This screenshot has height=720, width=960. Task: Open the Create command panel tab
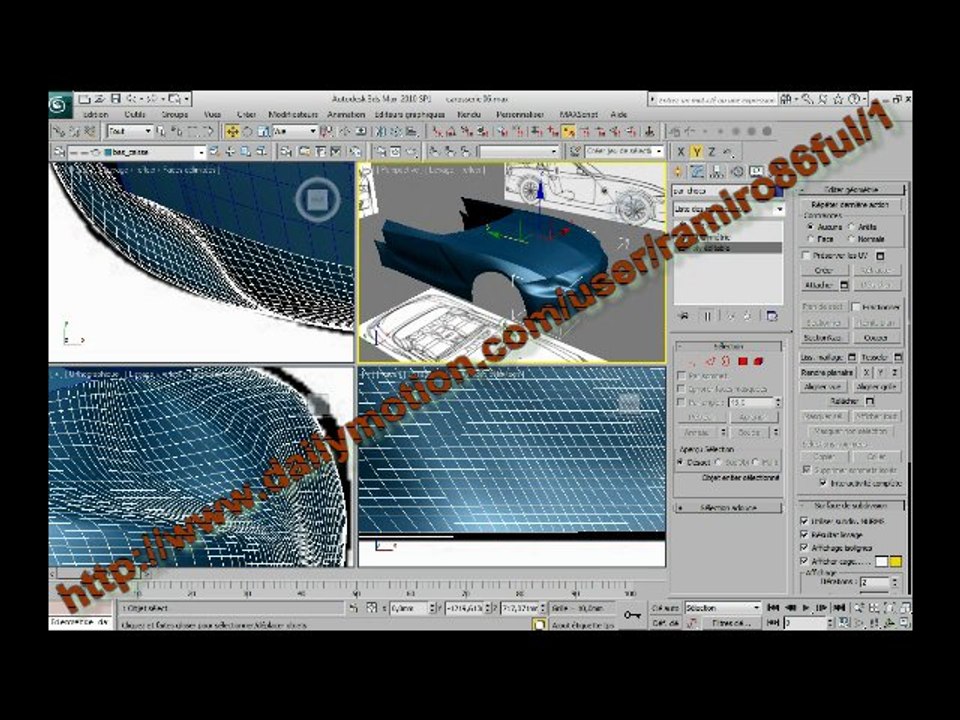point(678,172)
